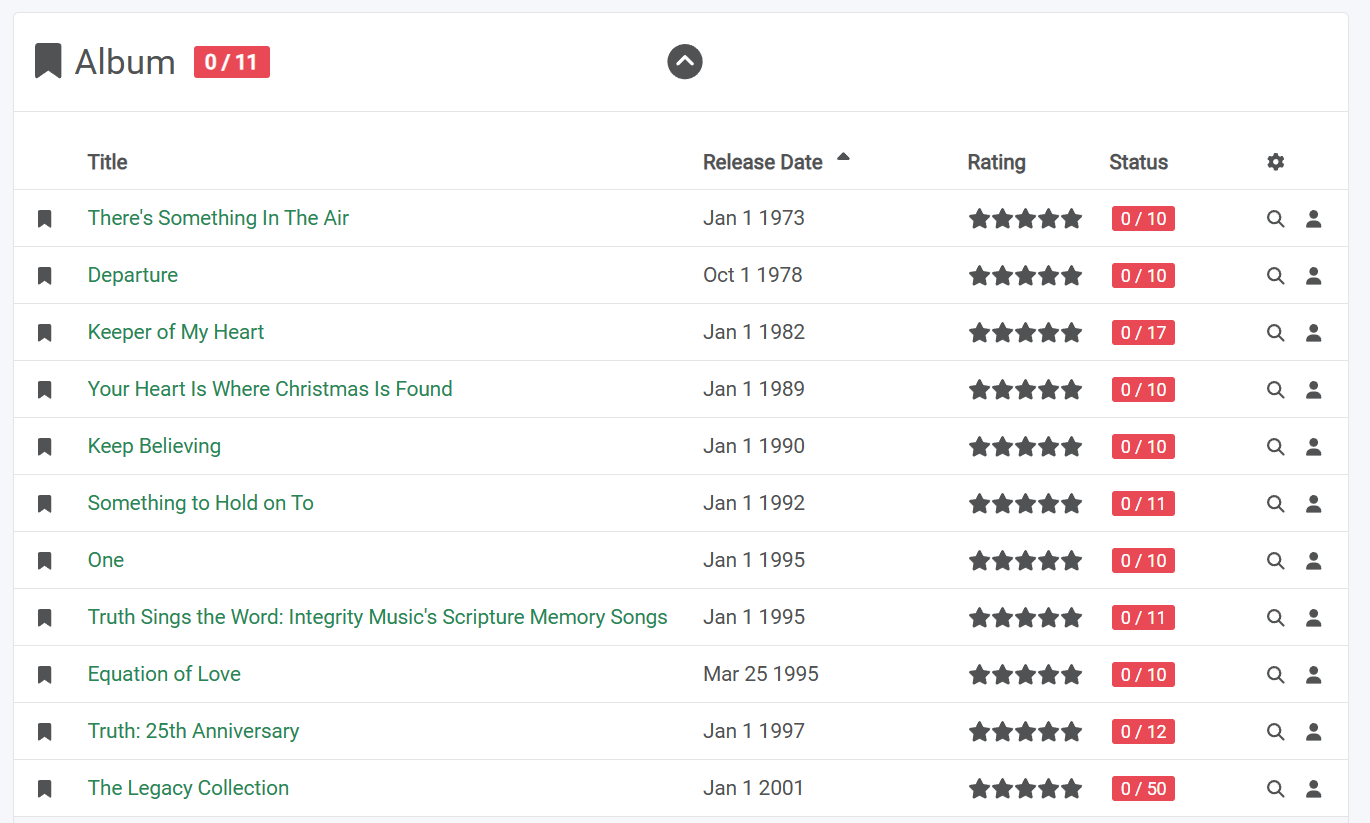Collapse the Album section with the chevron button
This screenshot has height=823, width=1370.
[x=685, y=62]
